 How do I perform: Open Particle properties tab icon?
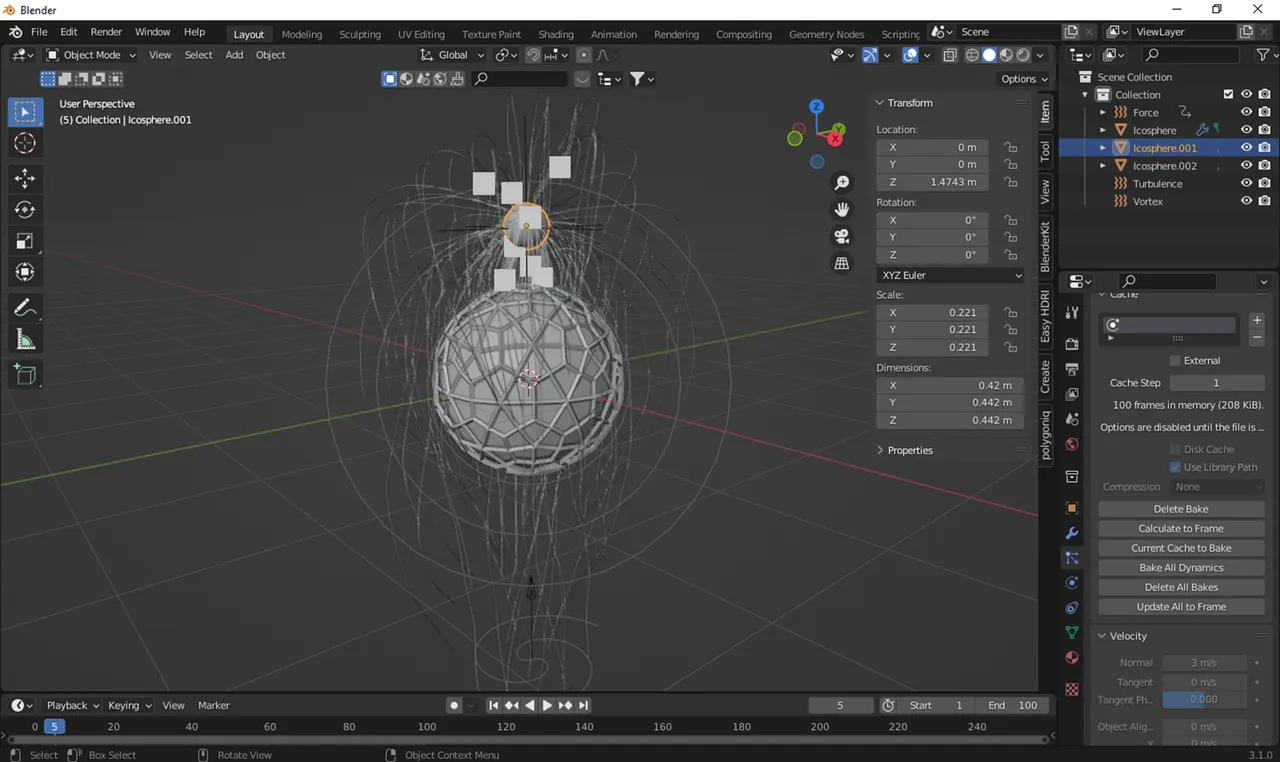1072,558
